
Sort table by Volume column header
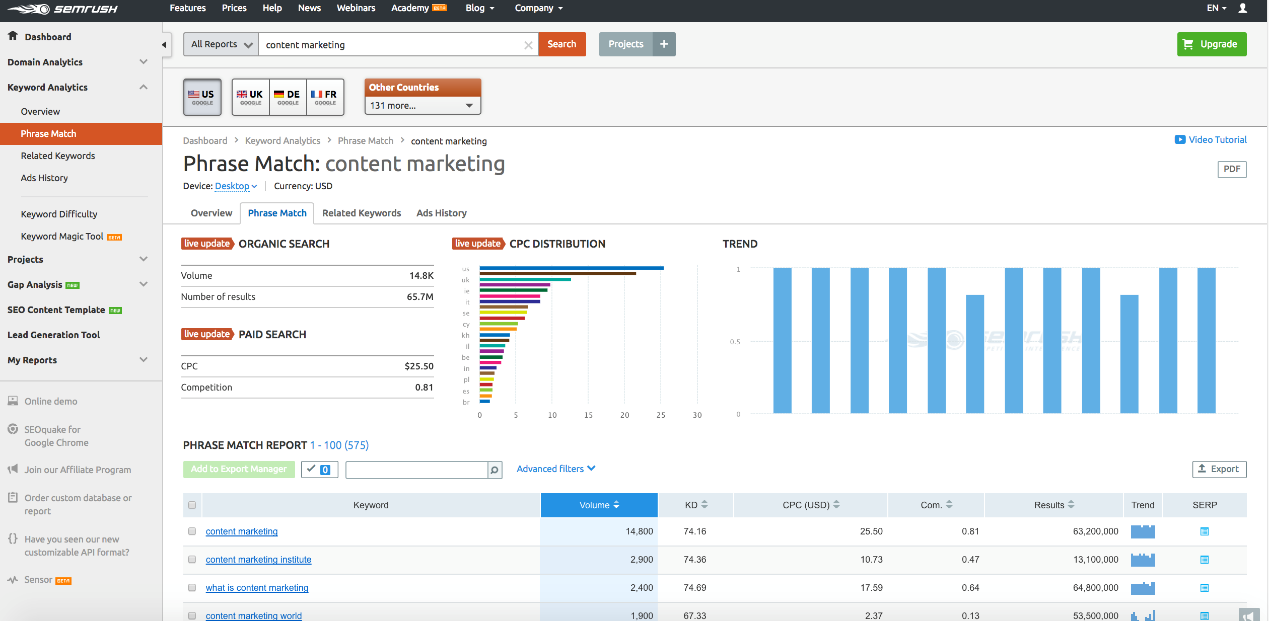(599, 505)
